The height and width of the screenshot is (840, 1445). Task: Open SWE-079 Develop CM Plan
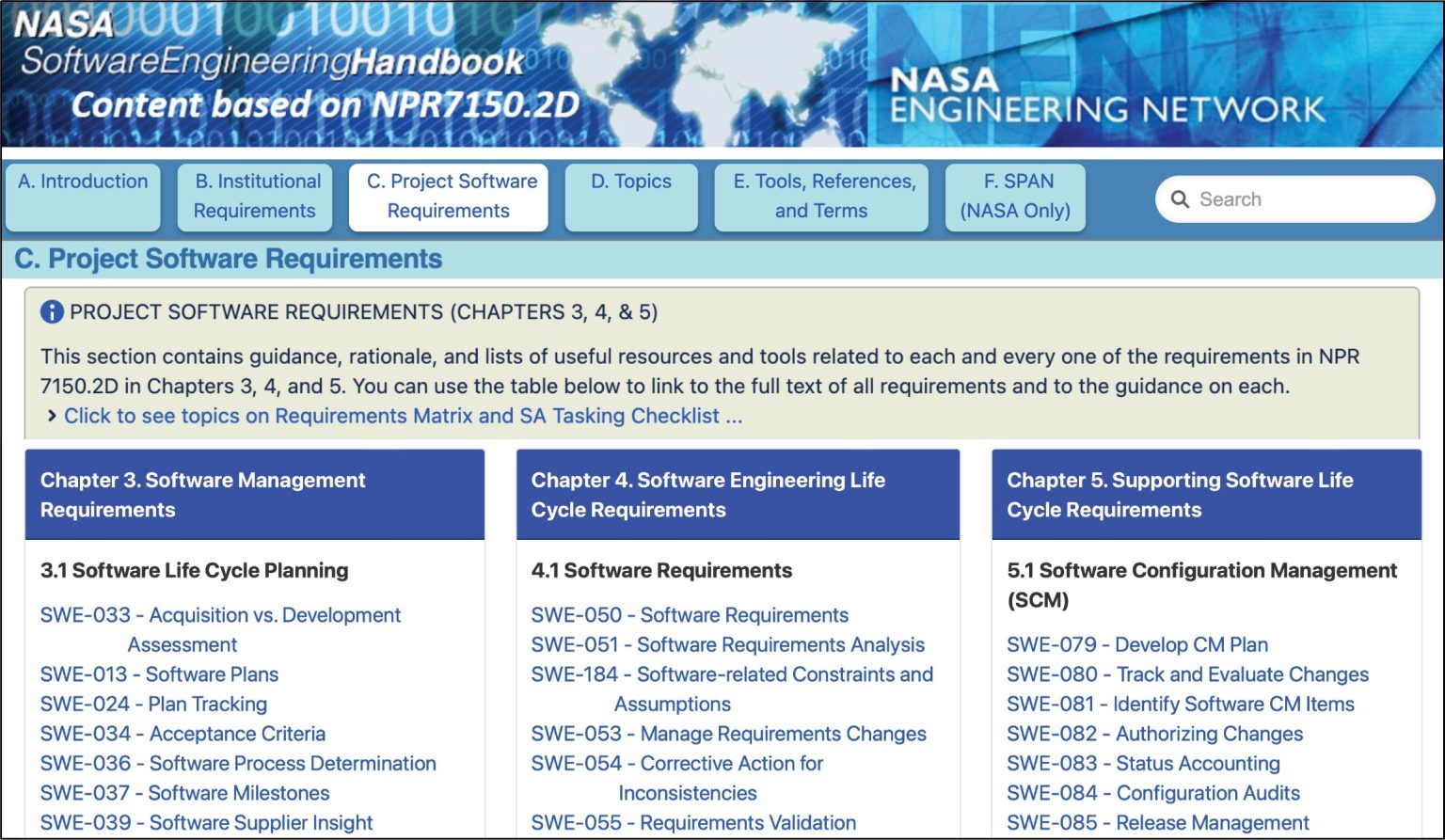click(x=1136, y=644)
